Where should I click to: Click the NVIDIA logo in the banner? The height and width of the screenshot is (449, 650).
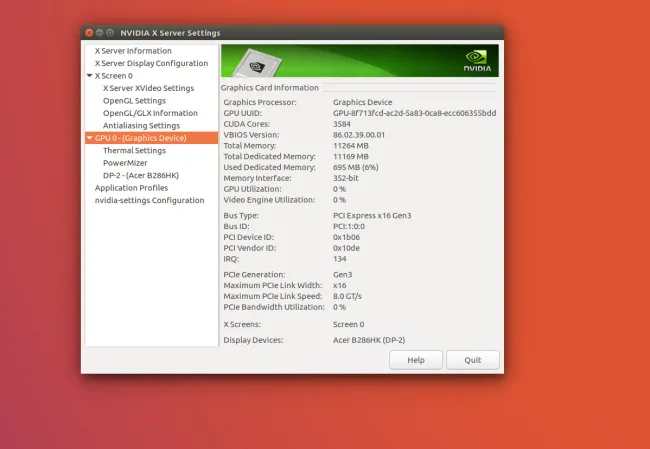coord(477,61)
